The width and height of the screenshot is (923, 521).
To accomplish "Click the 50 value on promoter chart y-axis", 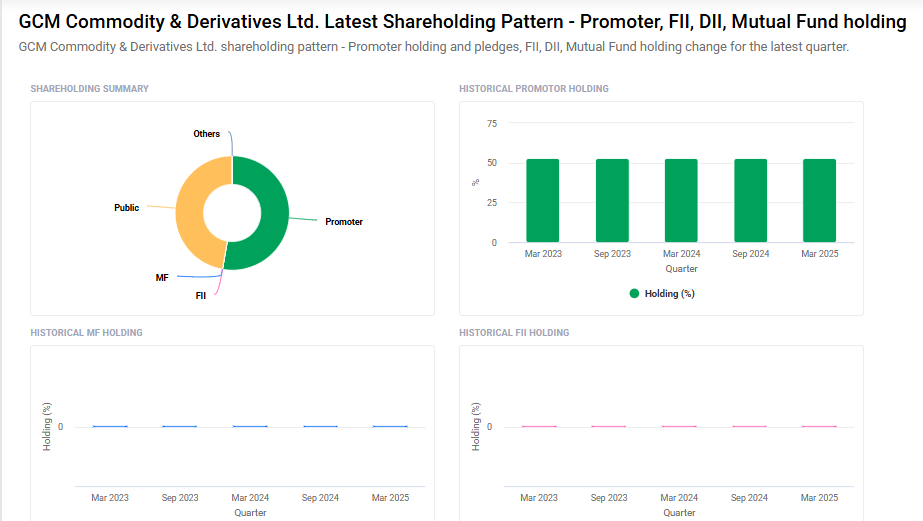I will 492,163.
